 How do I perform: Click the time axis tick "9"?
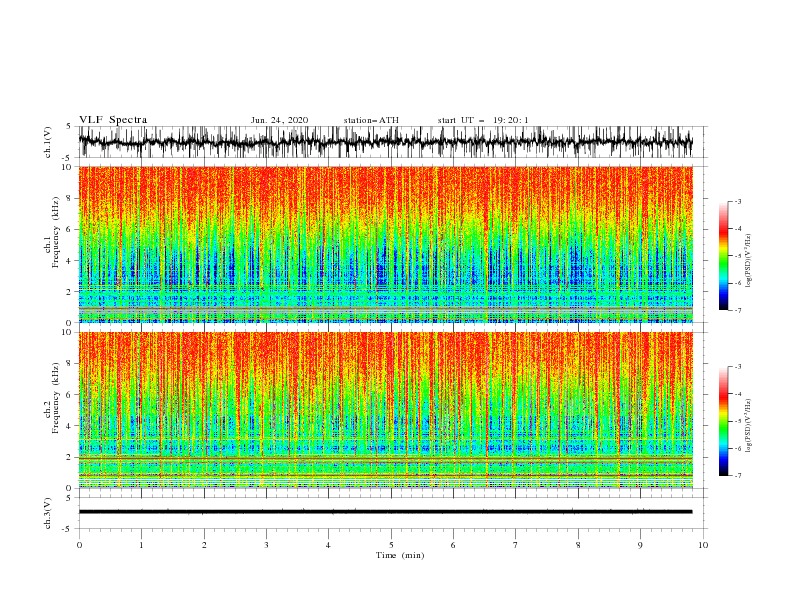(640, 545)
